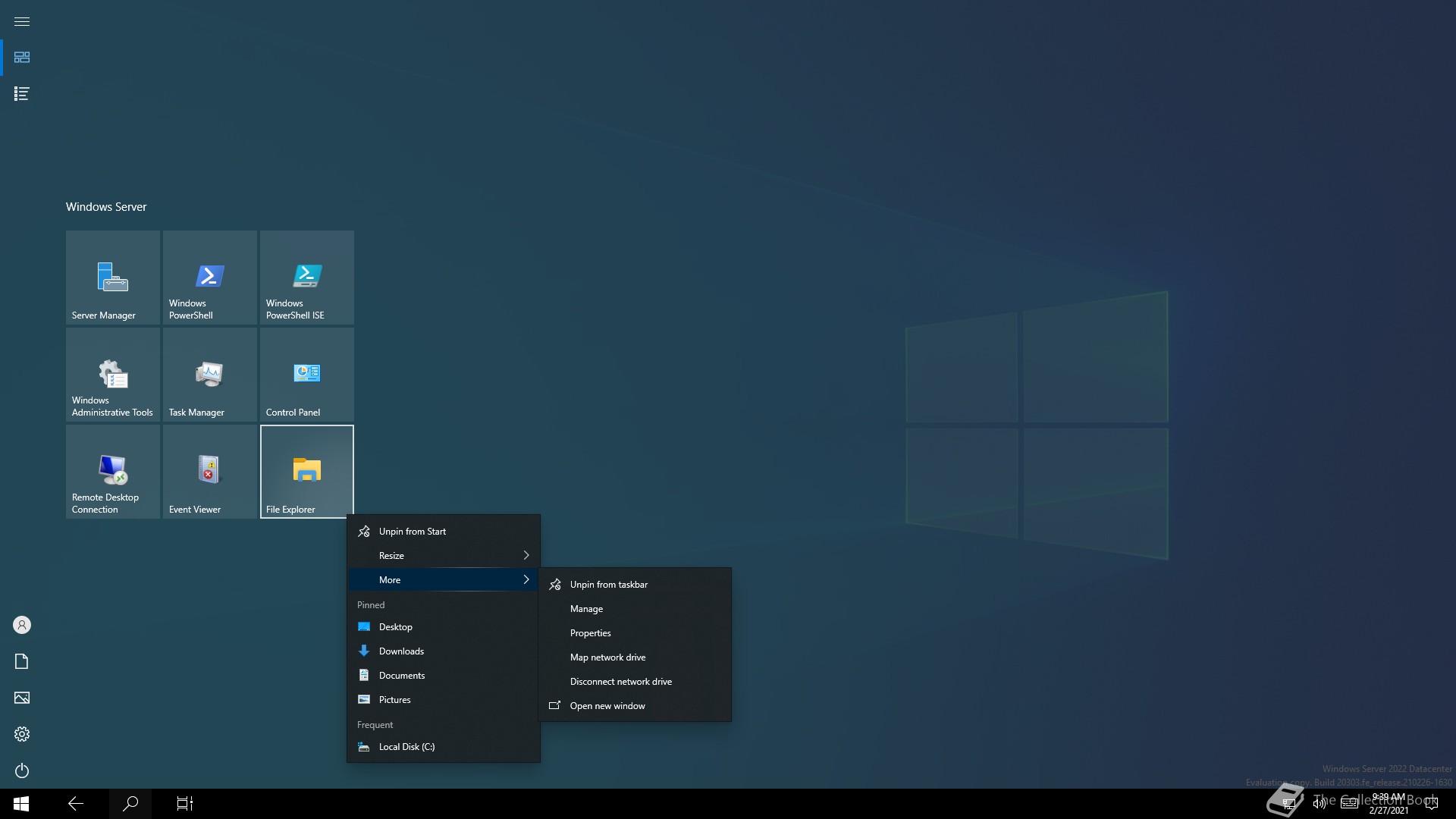Viewport: 1456px width, 819px height.
Task: Open Local Disk (C:) frequent item
Action: (406, 747)
